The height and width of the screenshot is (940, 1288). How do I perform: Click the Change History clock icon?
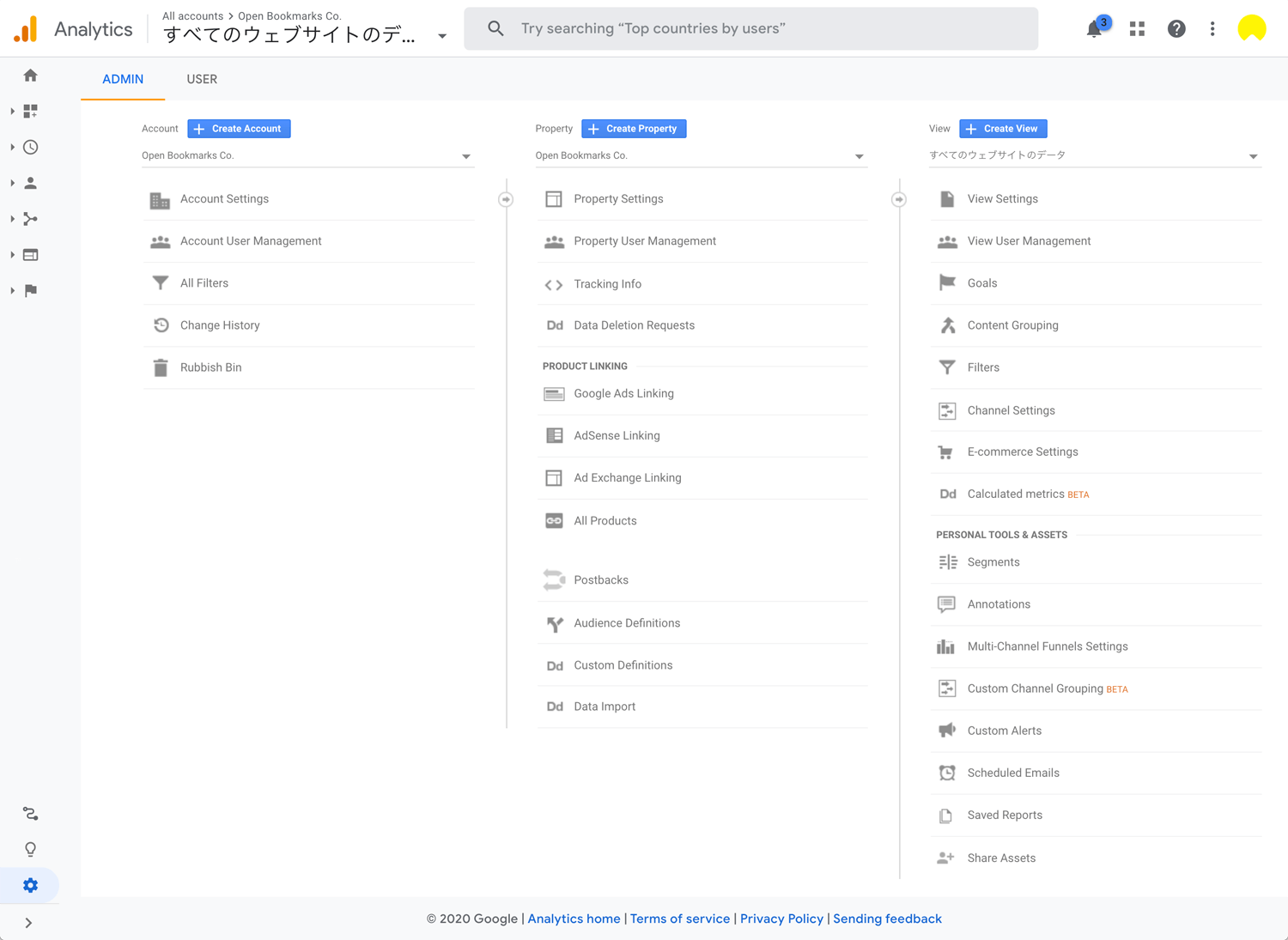161,325
